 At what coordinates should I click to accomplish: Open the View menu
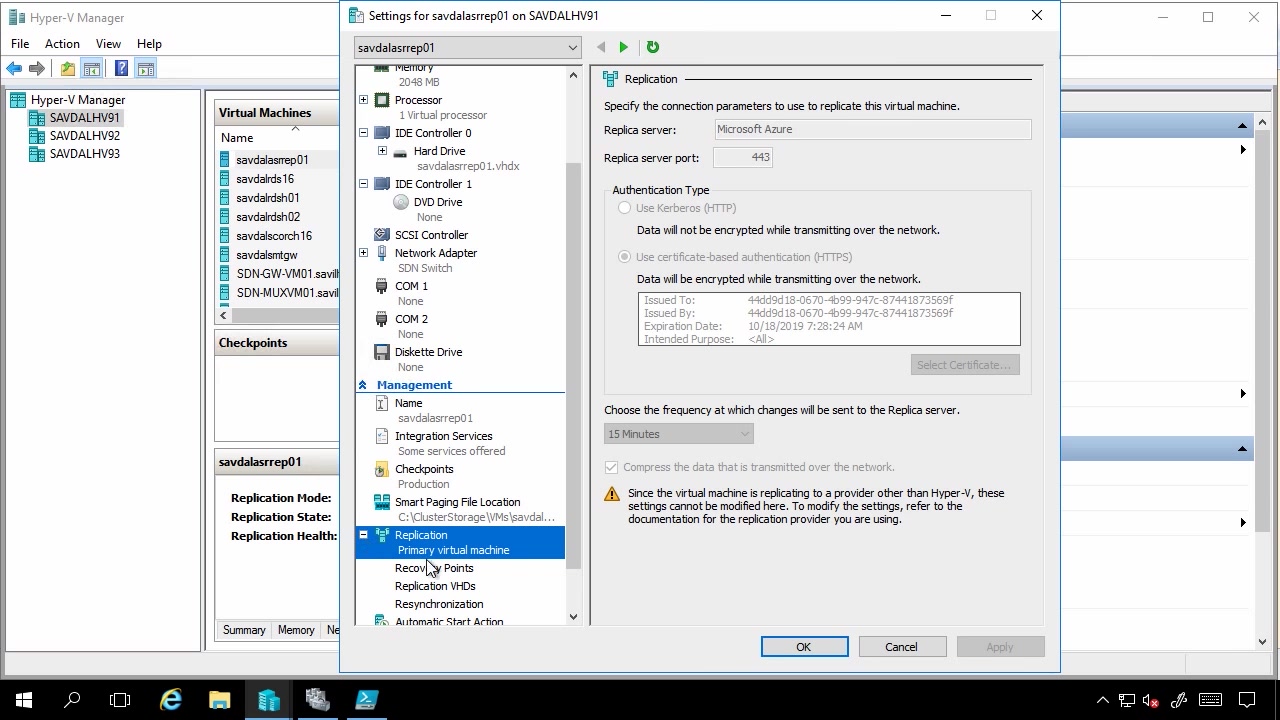click(108, 44)
